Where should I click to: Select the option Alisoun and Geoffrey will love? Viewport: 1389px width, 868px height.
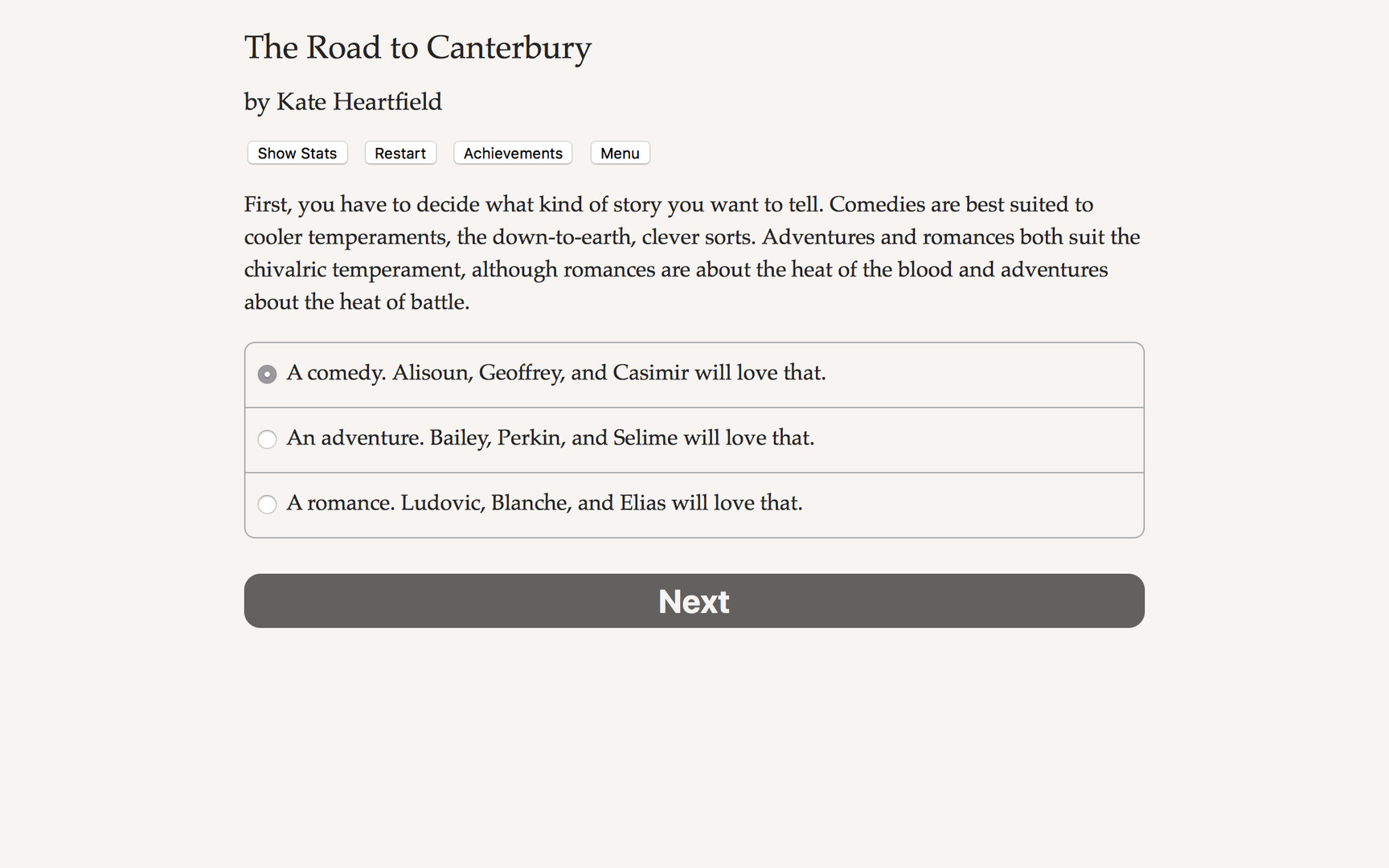click(556, 373)
